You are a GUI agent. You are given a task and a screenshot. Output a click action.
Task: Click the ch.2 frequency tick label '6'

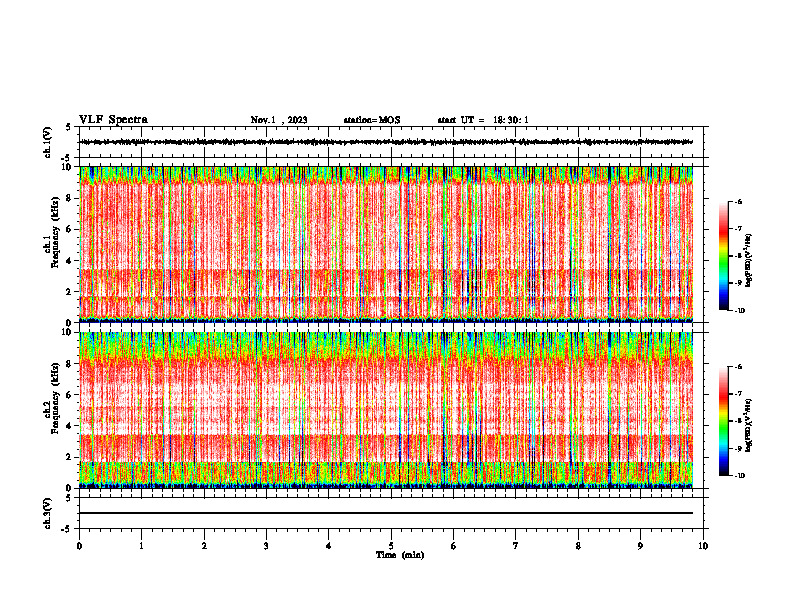point(69,395)
